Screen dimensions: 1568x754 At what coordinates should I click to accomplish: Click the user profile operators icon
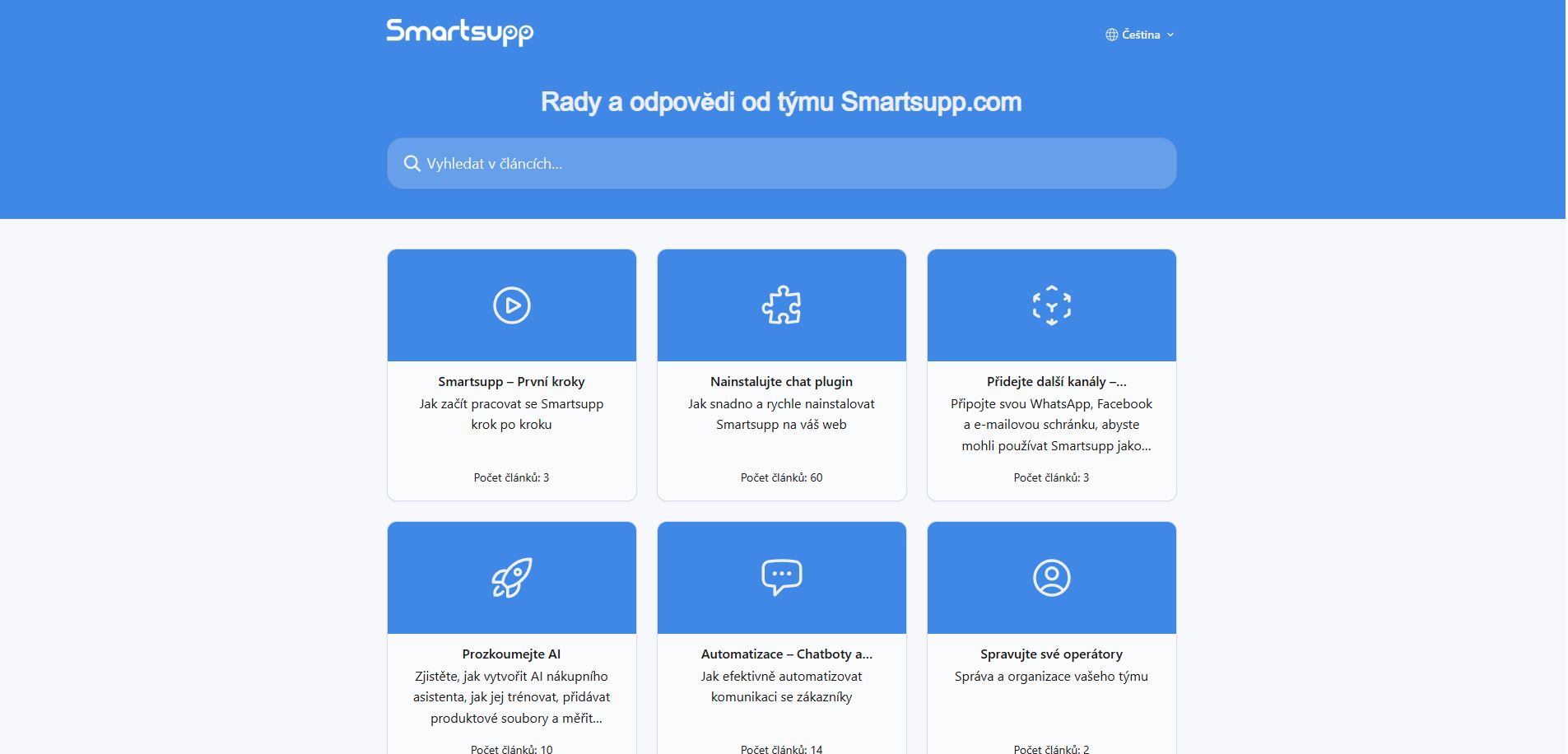tap(1051, 578)
